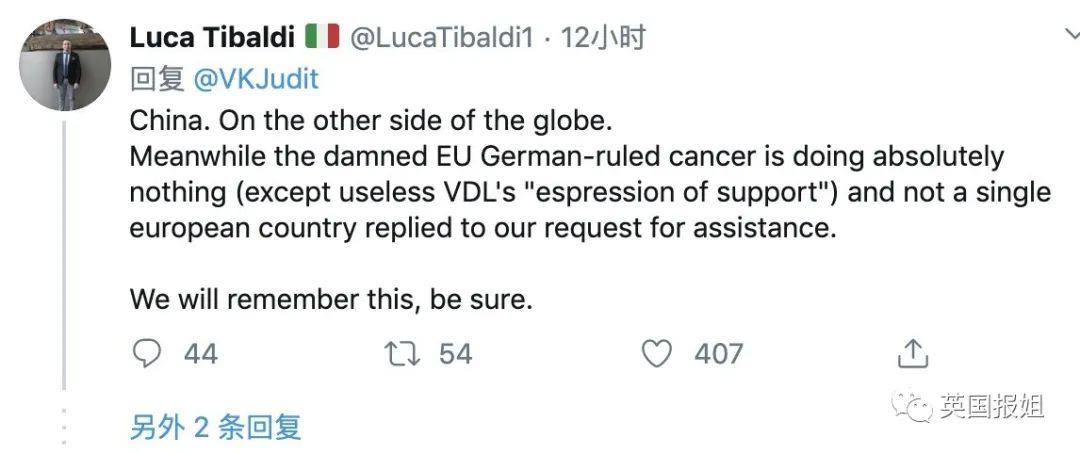
Task: Click the 54 retweets count
Action: [x=455, y=353]
